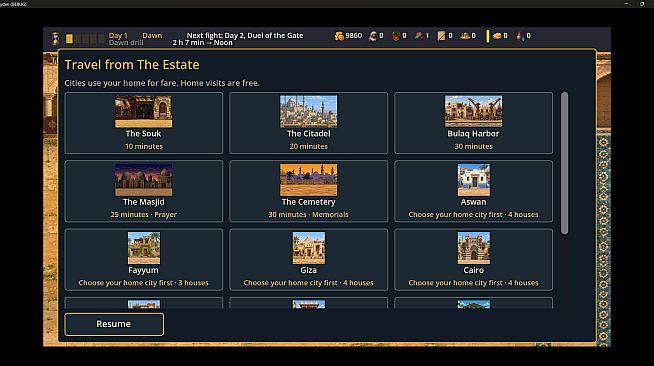The image size is (654, 366).
Task: Click the hourglass time icon
Action: pos(55,39)
